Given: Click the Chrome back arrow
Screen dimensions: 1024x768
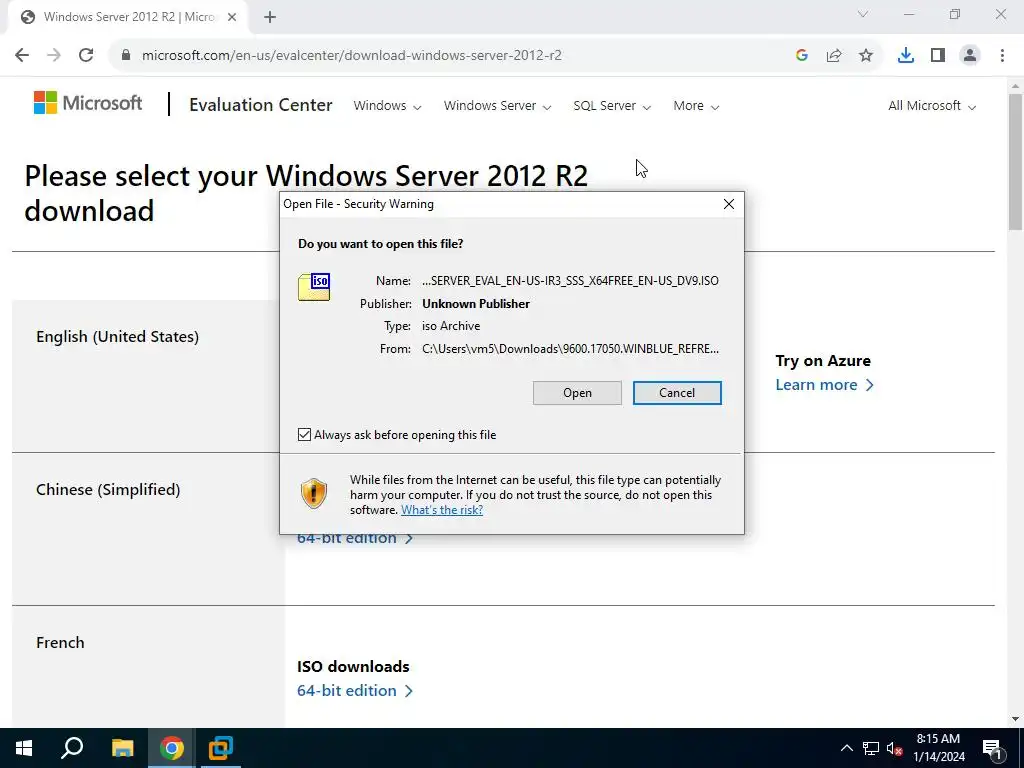Looking at the screenshot, I should click(22, 55).
